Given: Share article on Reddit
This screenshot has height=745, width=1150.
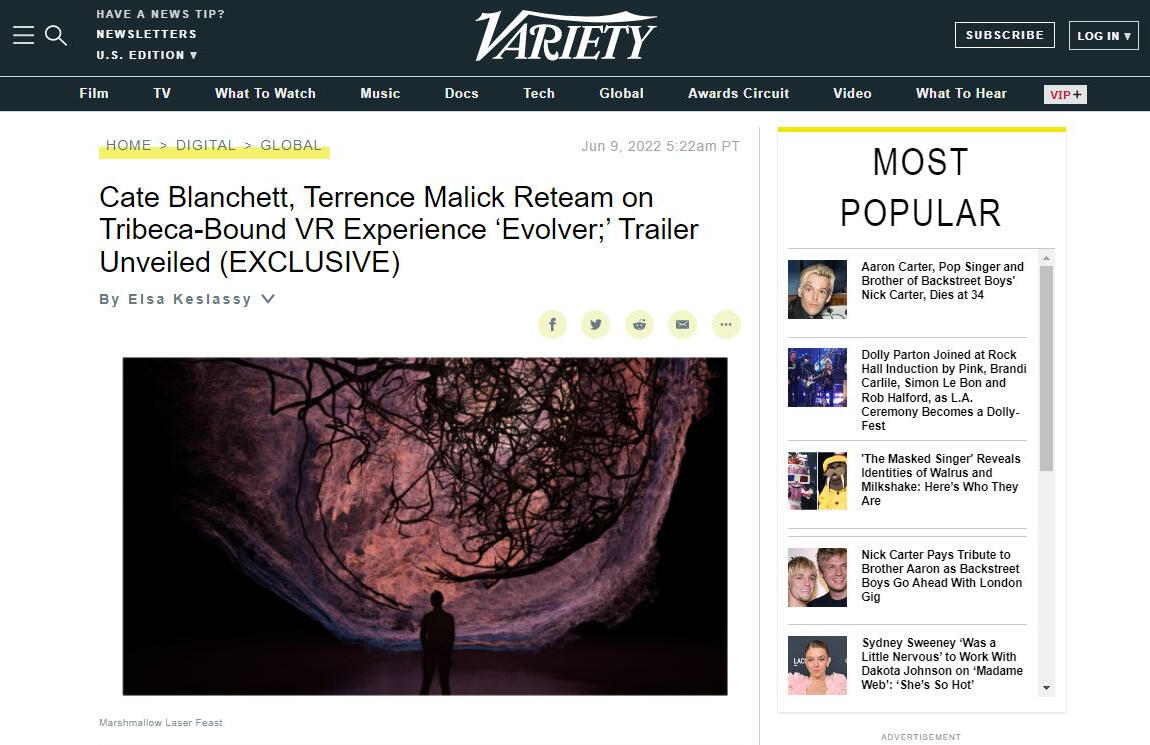Looking at the screenshot, I should [x=639, y=324].
